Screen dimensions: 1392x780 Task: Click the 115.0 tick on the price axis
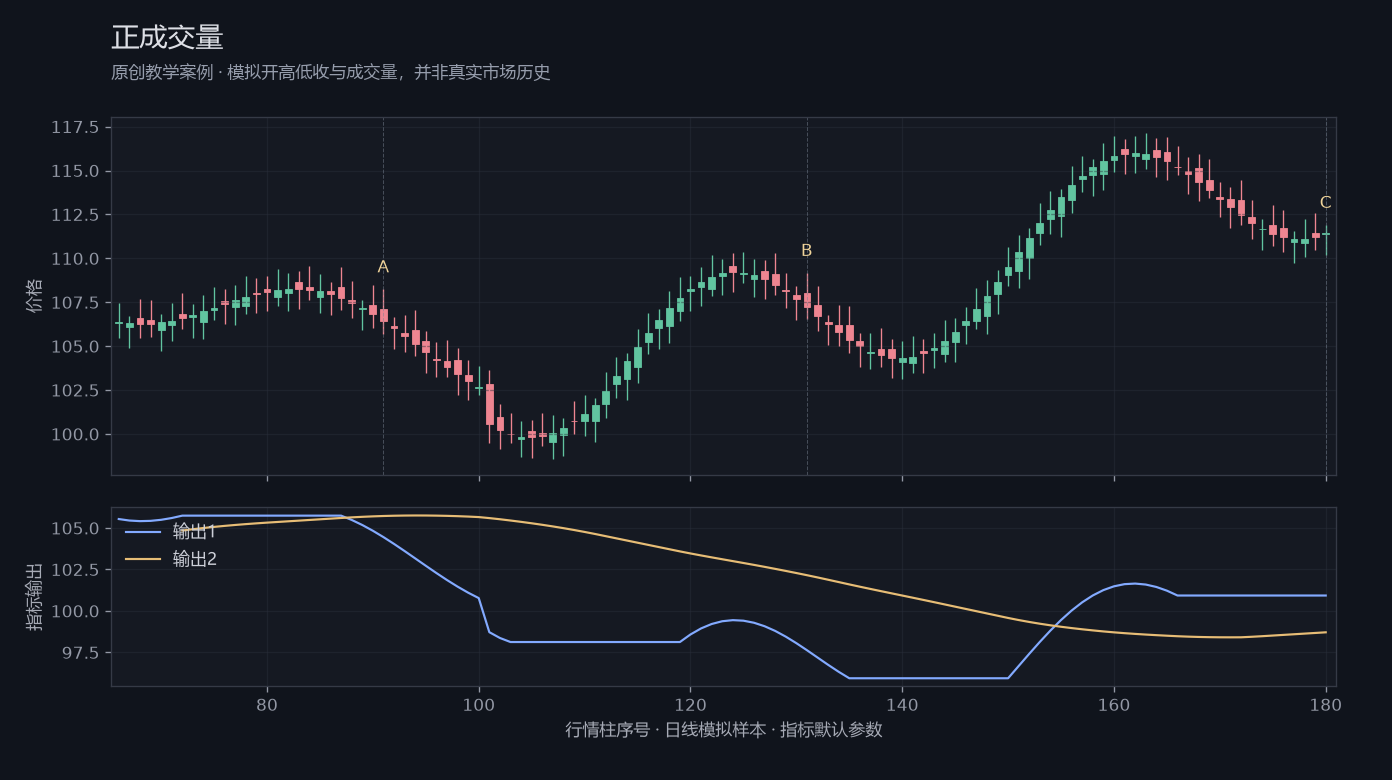(x=75, y=172)
